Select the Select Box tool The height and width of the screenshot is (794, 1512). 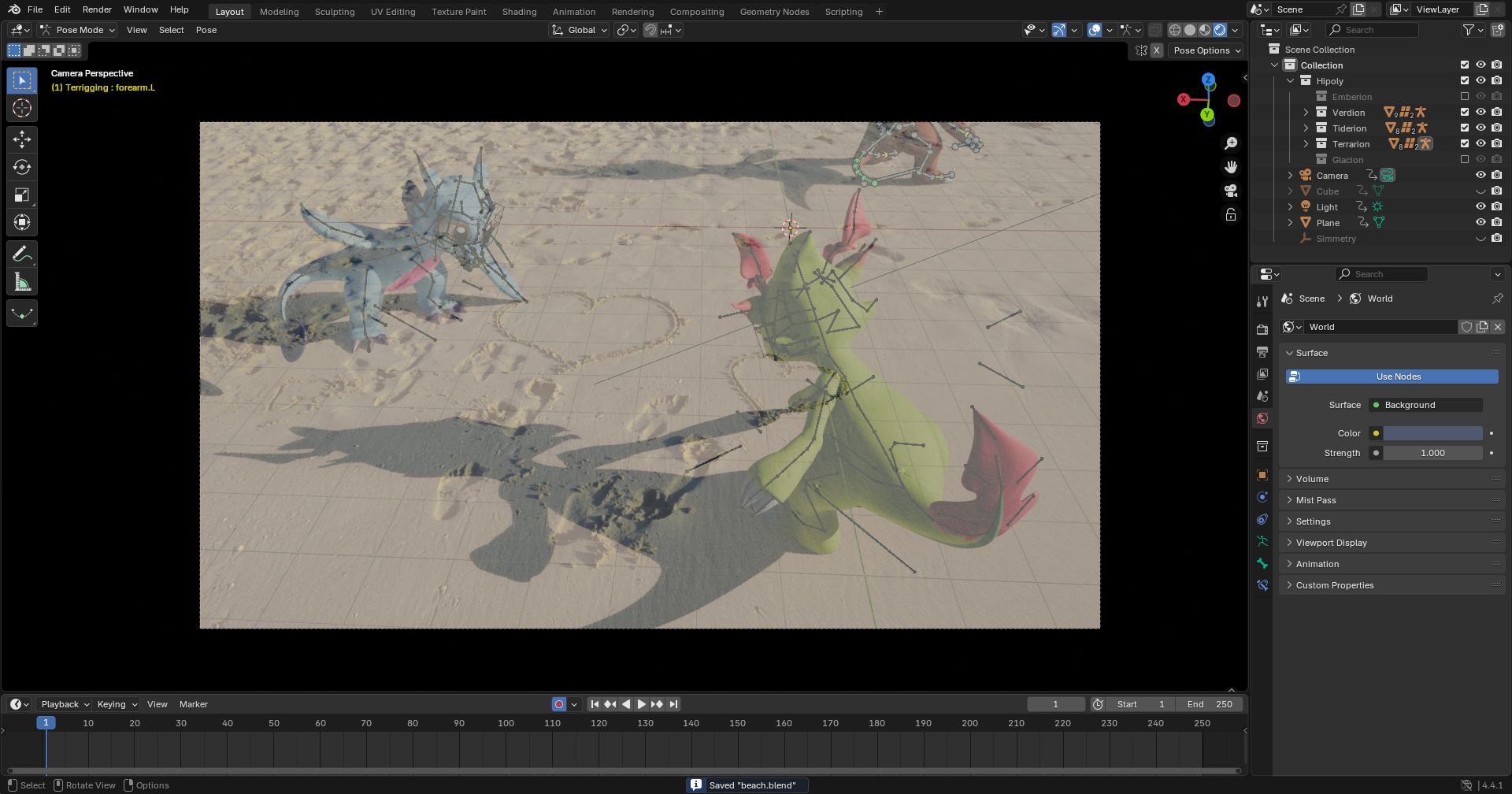coord(22,80)
